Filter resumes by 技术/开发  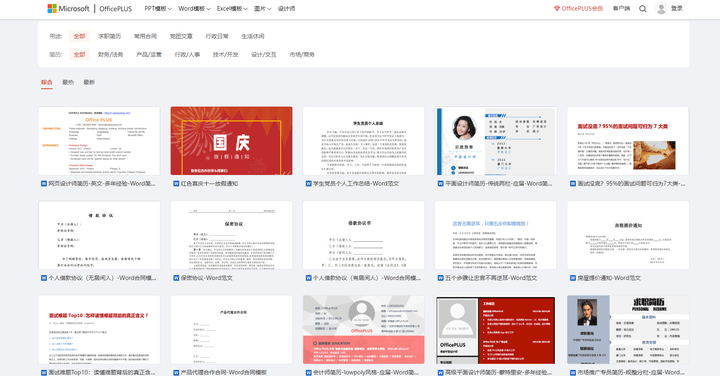pos(225,55)
